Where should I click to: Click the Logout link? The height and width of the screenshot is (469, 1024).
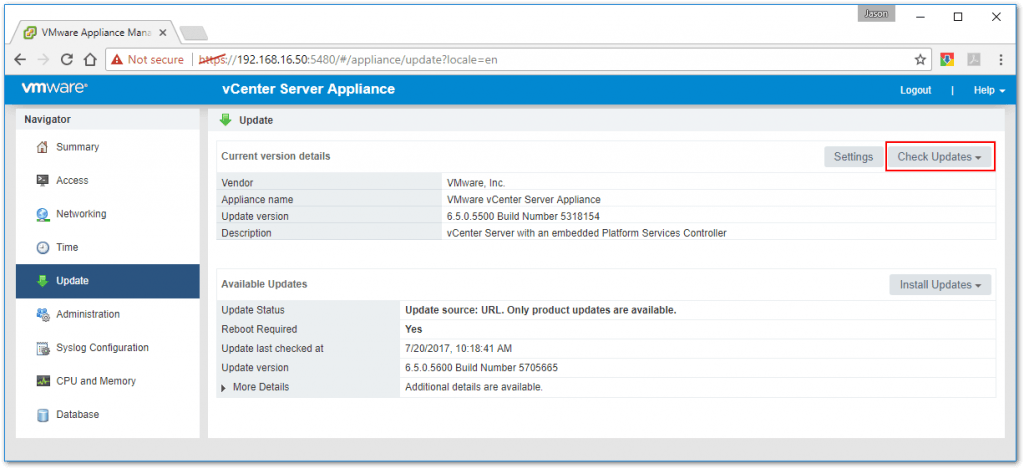(x=916, y=90)
